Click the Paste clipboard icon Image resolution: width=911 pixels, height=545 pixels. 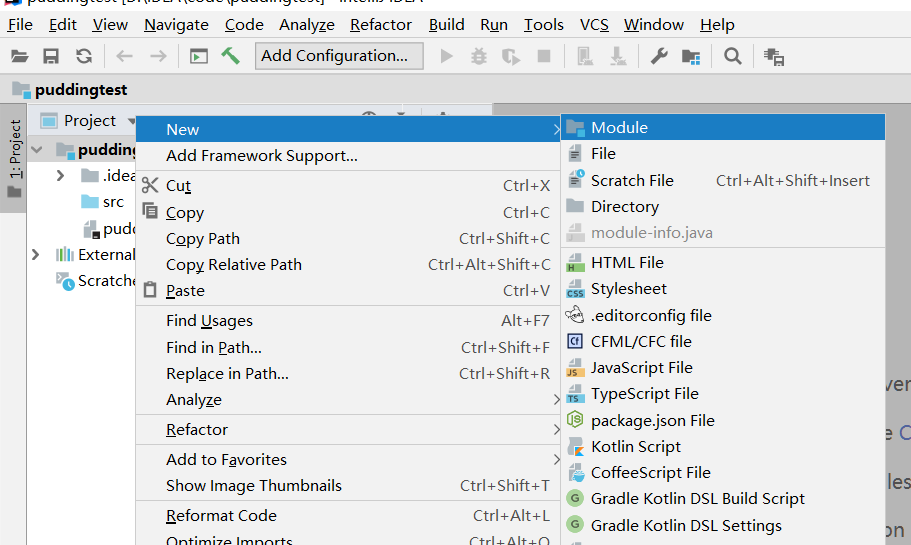tap(150, 289)
